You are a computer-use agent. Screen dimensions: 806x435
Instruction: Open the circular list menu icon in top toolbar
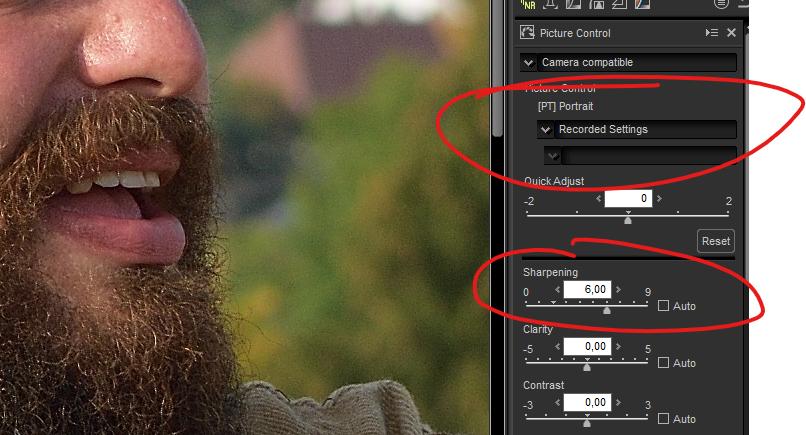(721, 4)
